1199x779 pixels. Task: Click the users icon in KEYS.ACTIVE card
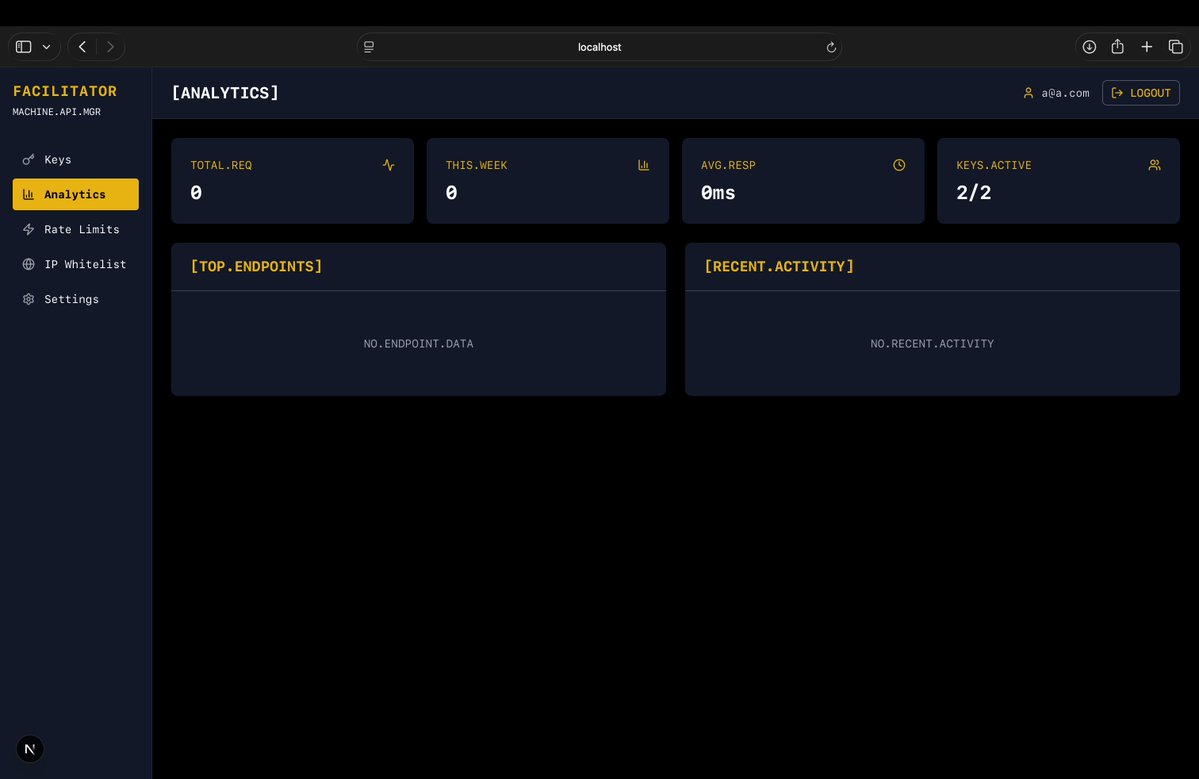pos(1154,165)
